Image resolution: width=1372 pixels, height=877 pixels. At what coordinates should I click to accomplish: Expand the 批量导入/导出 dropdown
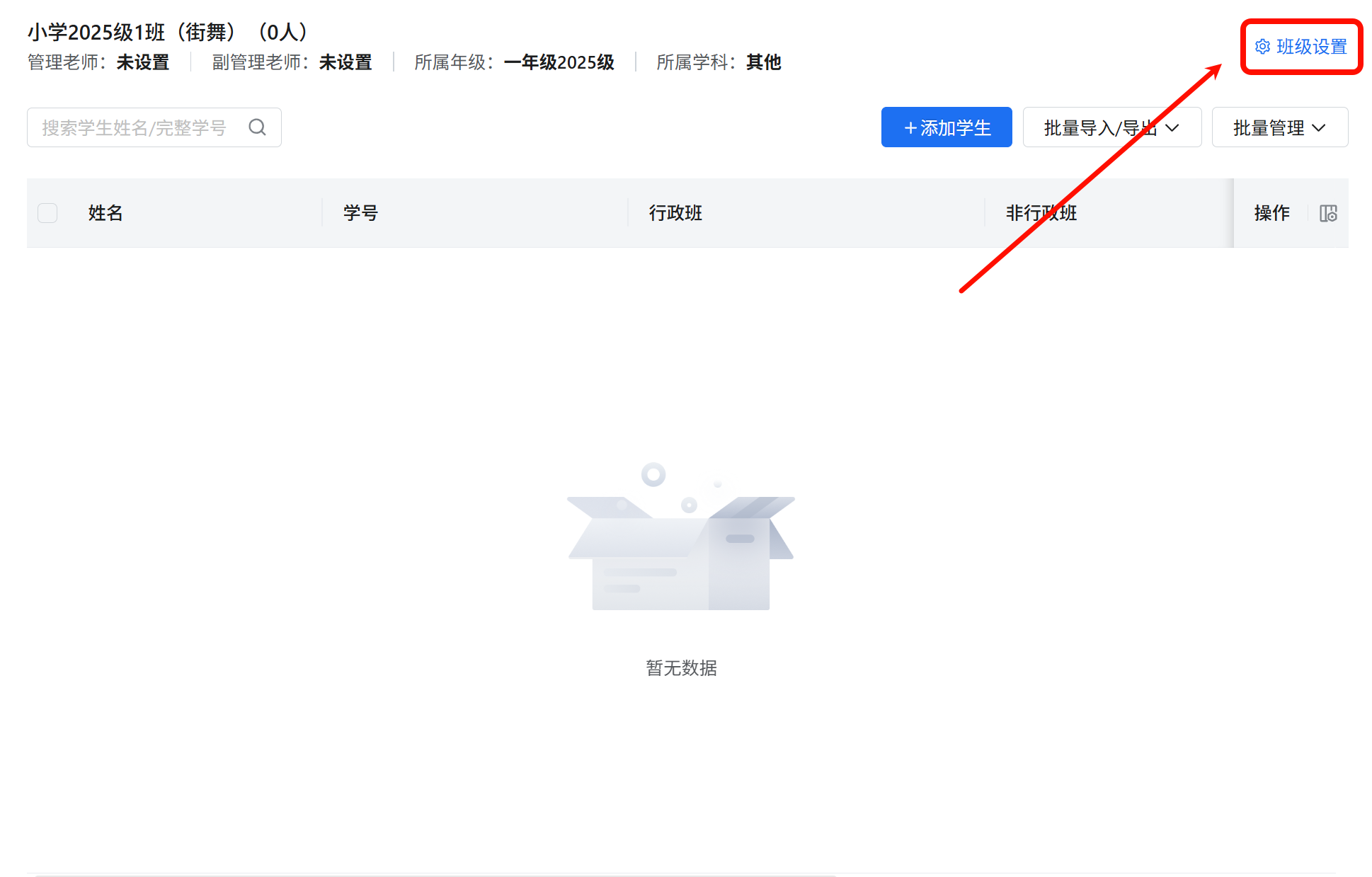1111,127
